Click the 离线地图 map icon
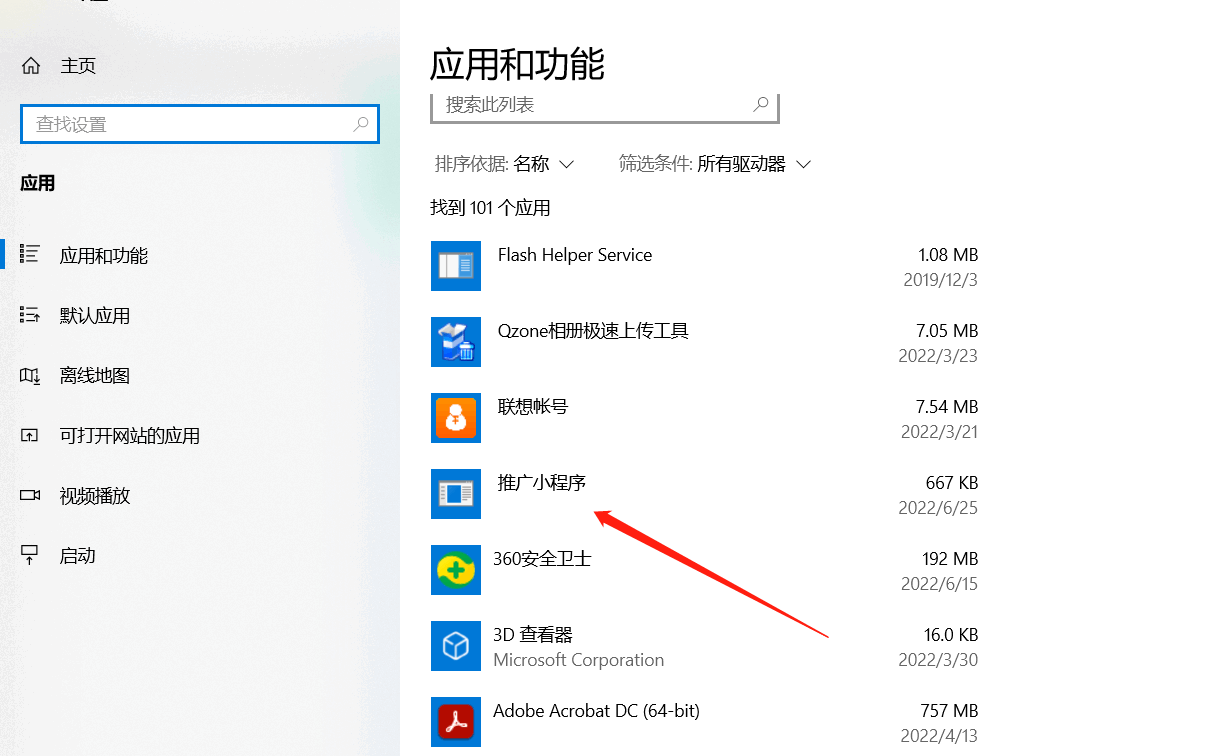The width and height of the screenshot is (1226, 756). click(x=30, y=376)
